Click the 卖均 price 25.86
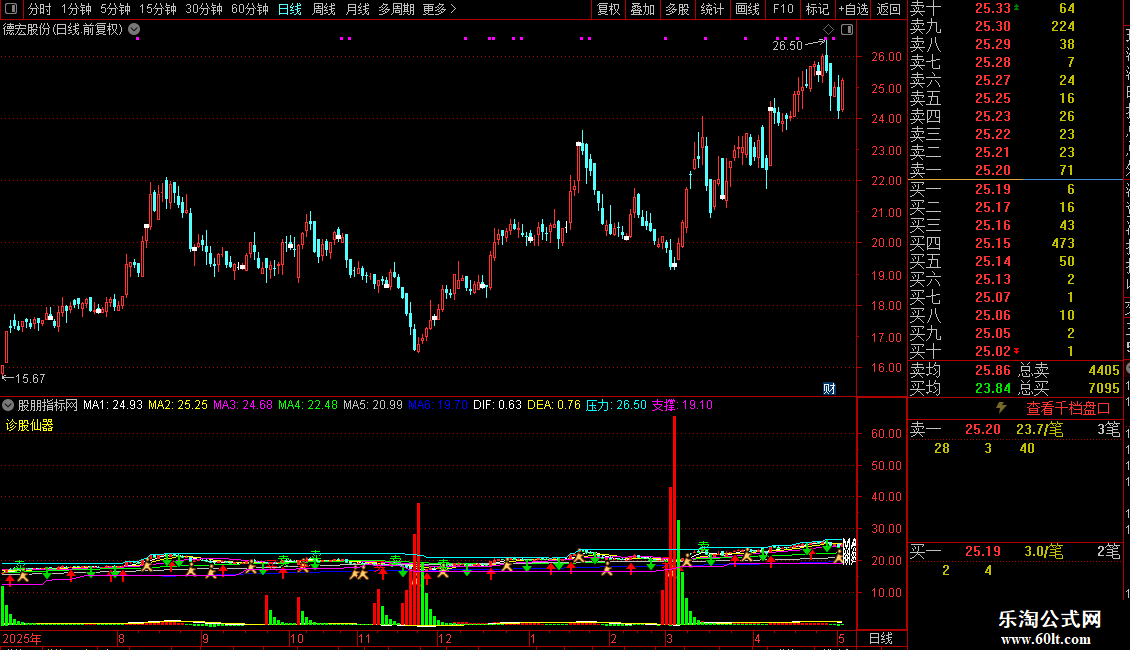This screenshot has width=1130, height=650. (992, 370)
